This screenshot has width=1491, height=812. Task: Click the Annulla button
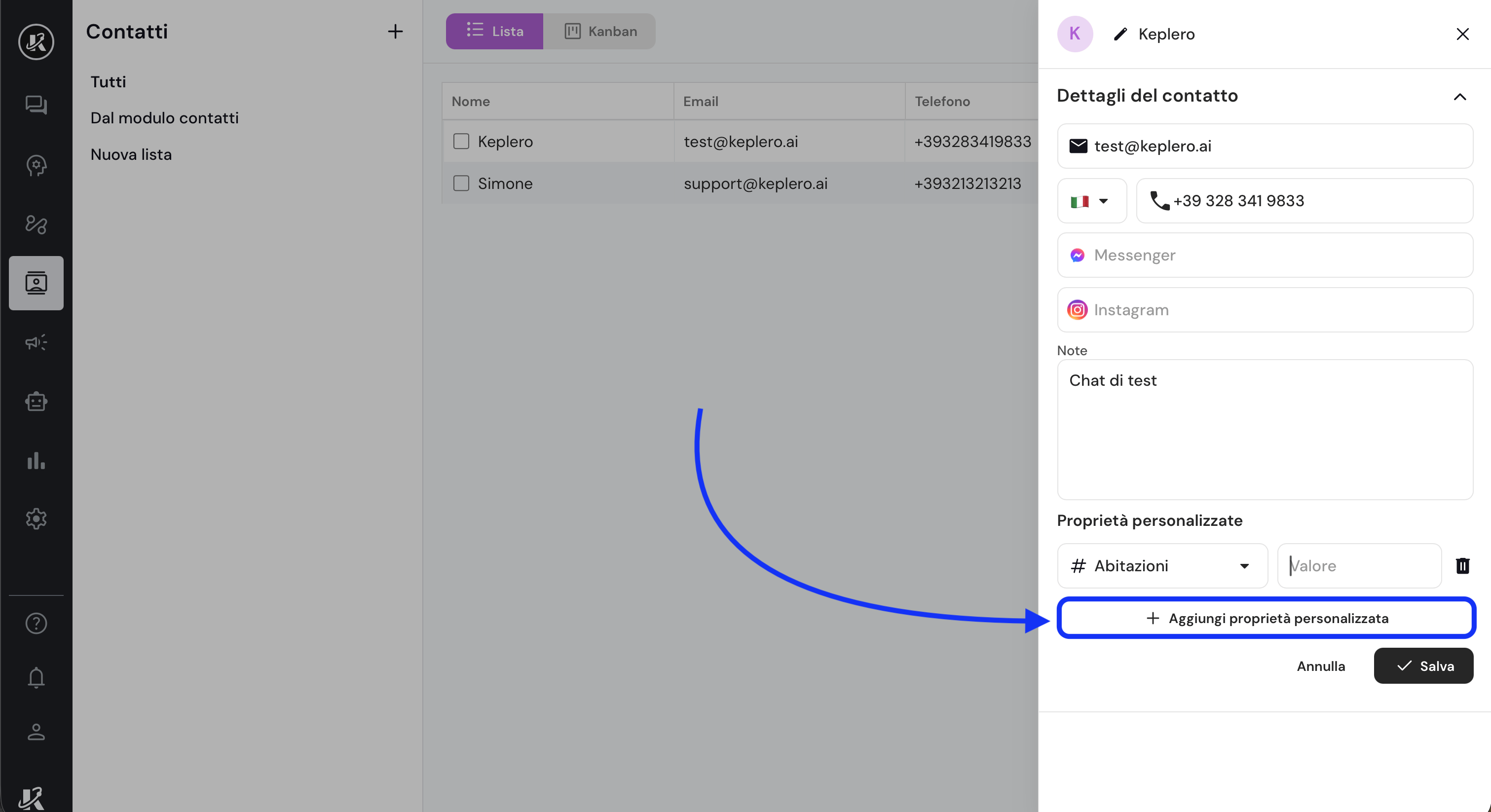click(x=1320, y=665)
